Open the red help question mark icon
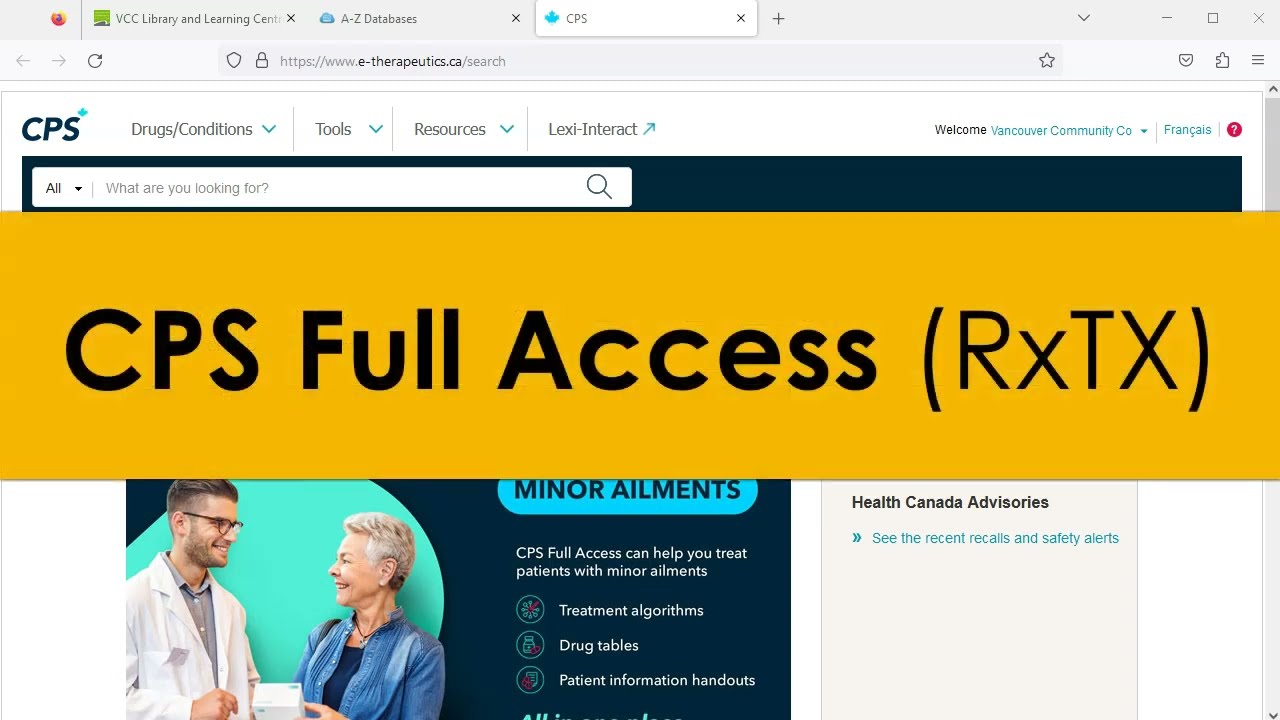Image resolution: width=1280 pixels, height=720 pixels. tap(1234, 130)
